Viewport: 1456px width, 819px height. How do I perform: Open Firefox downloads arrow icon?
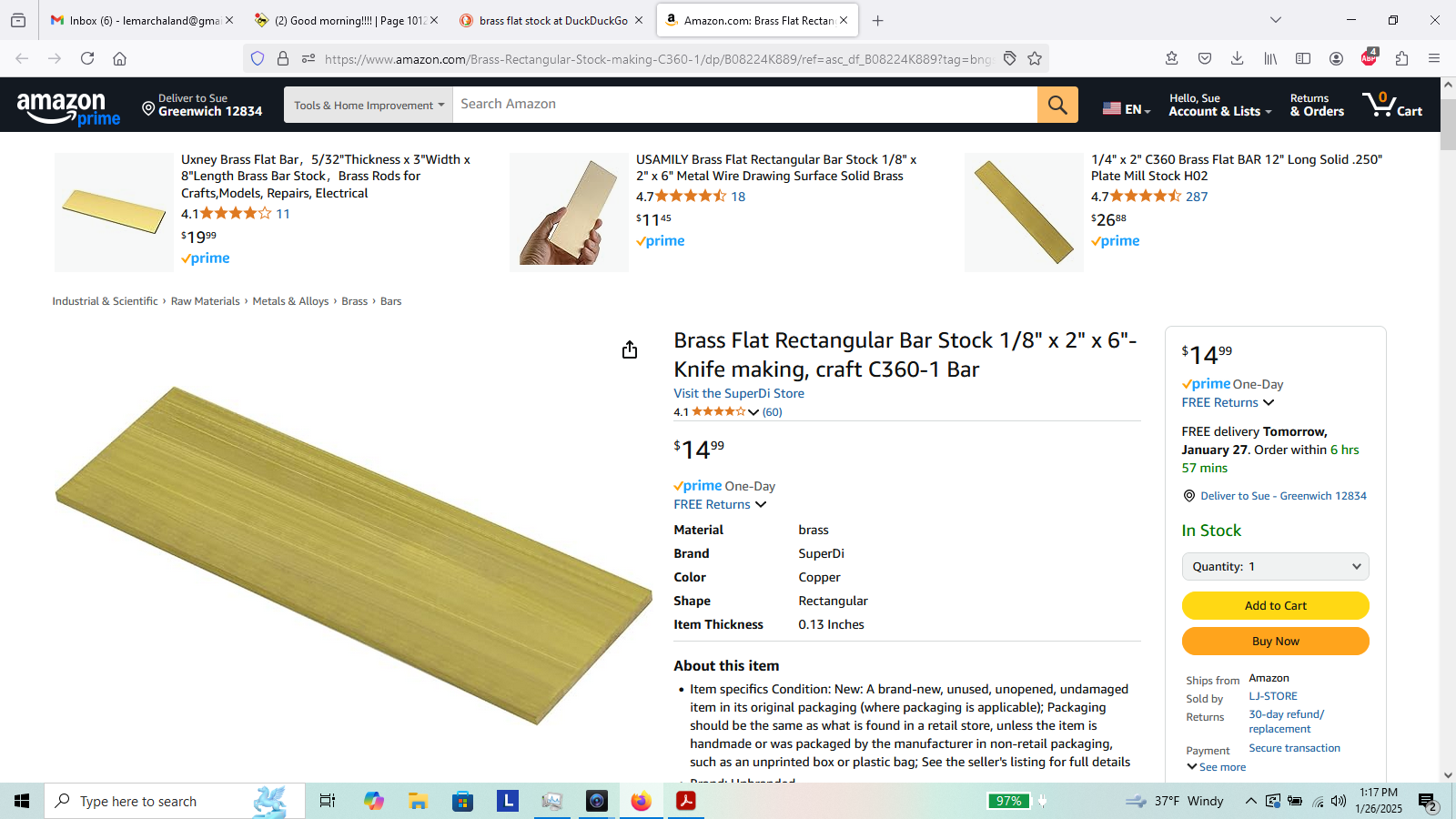tap(1237, 58)
